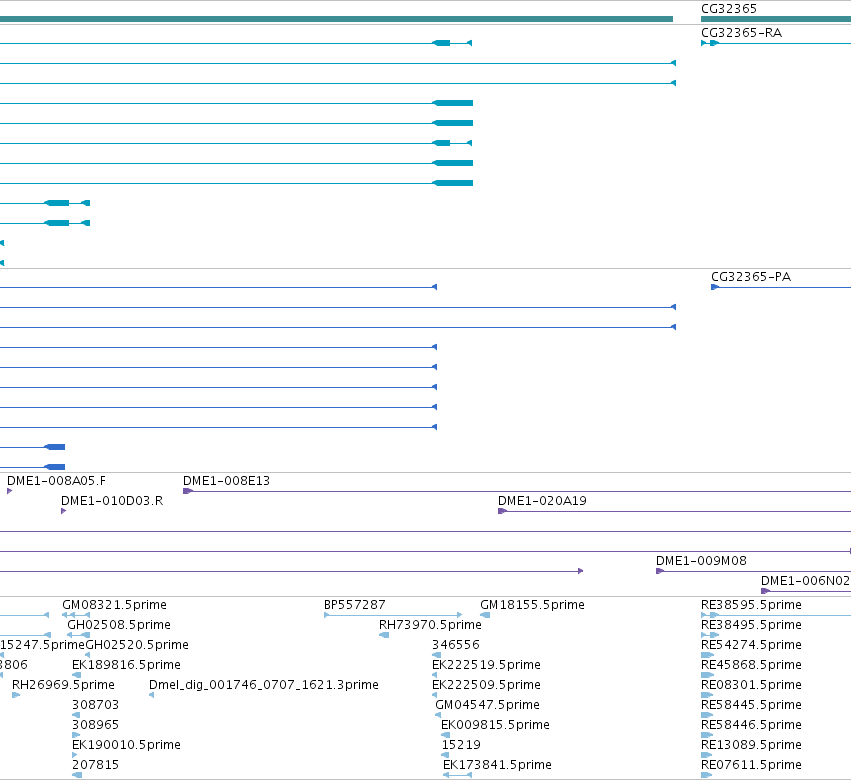Click the 207815 EST label
This screenshot has height=780, width=851.
coord(96,765)
